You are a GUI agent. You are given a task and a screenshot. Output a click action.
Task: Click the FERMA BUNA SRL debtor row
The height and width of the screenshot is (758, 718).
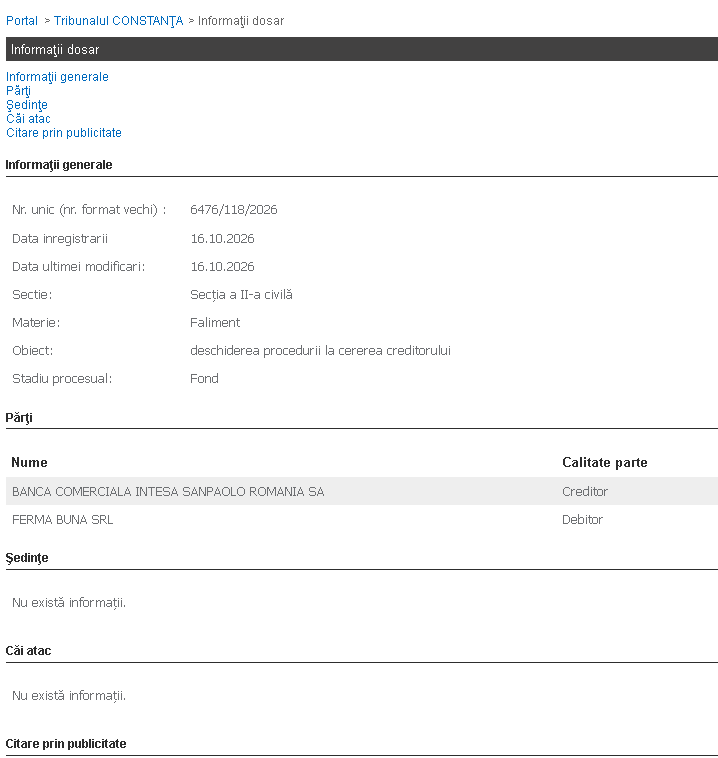coord(362,519)
